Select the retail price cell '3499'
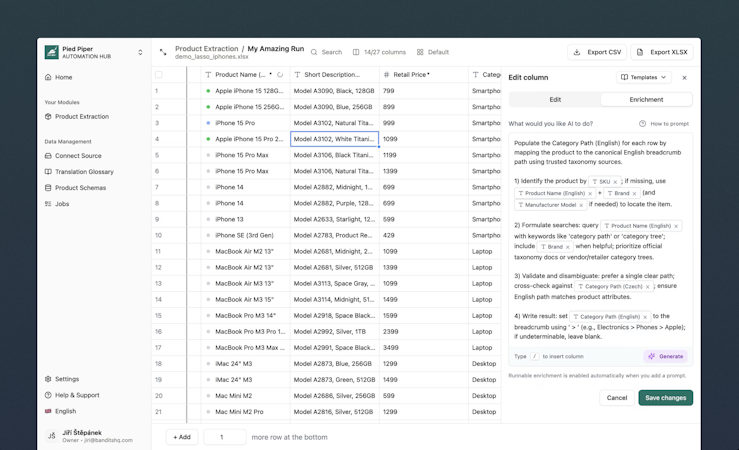The width and height of the screenshot is (739, 450). [x=424, y=347]
